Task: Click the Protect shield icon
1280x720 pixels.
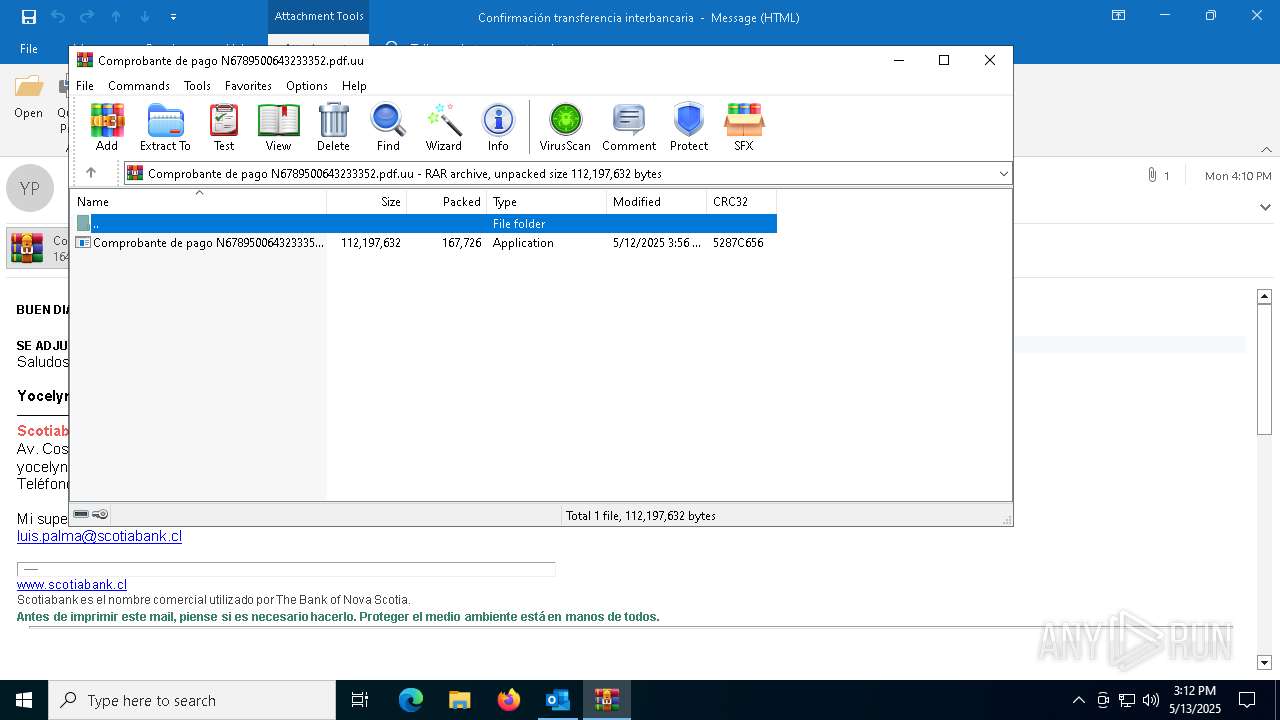Action: click(689, 127)
